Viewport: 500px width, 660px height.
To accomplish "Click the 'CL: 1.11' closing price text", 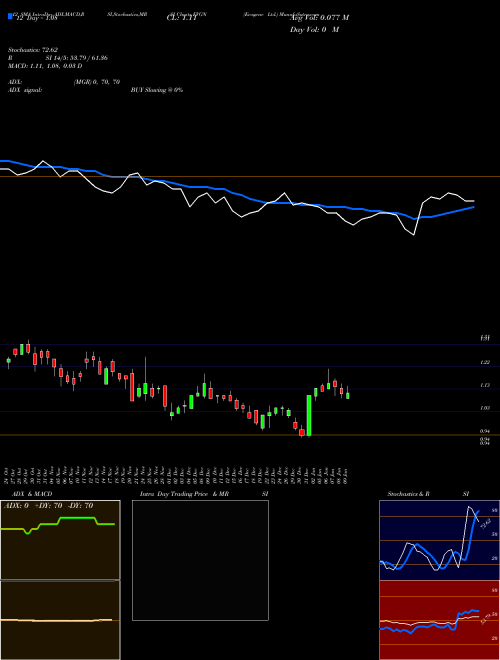I will (182, 18).
